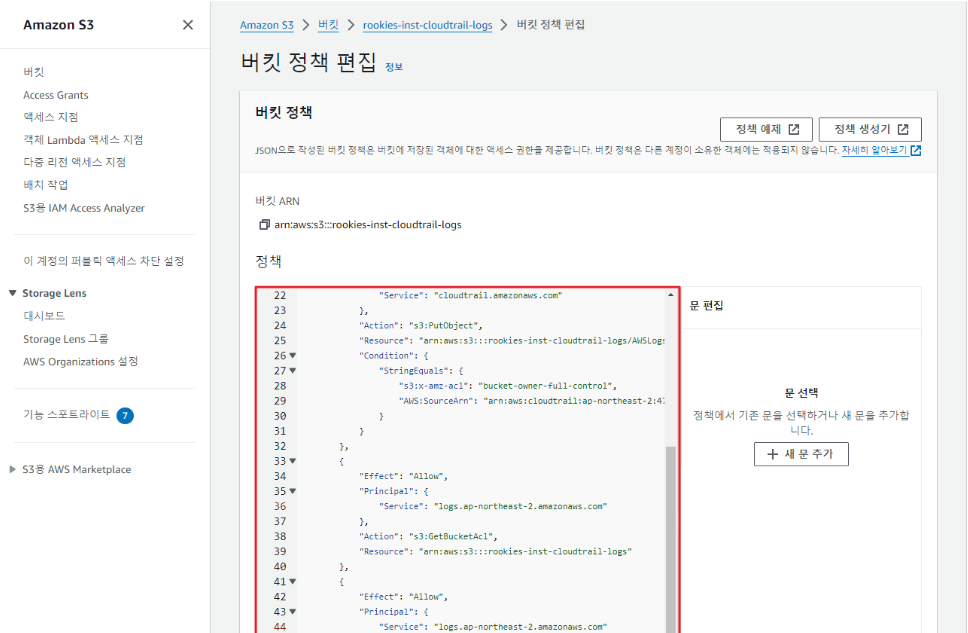Image resolution: width=968 pixels, height=633 pixels.
Task: Click the 문 편집 panel header
Action: [x=706, y=305]
